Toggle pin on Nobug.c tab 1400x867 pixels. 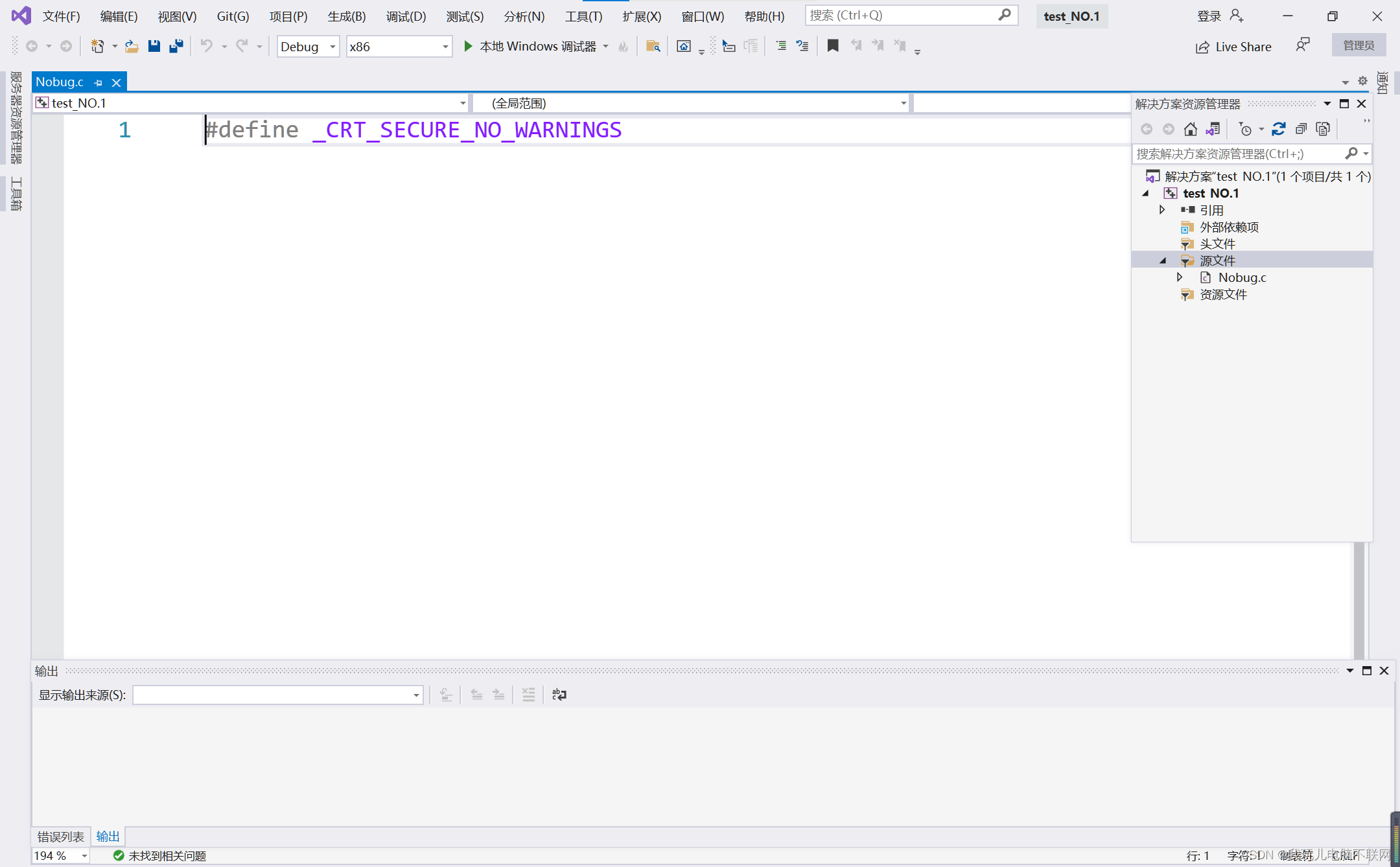point(99,82)
